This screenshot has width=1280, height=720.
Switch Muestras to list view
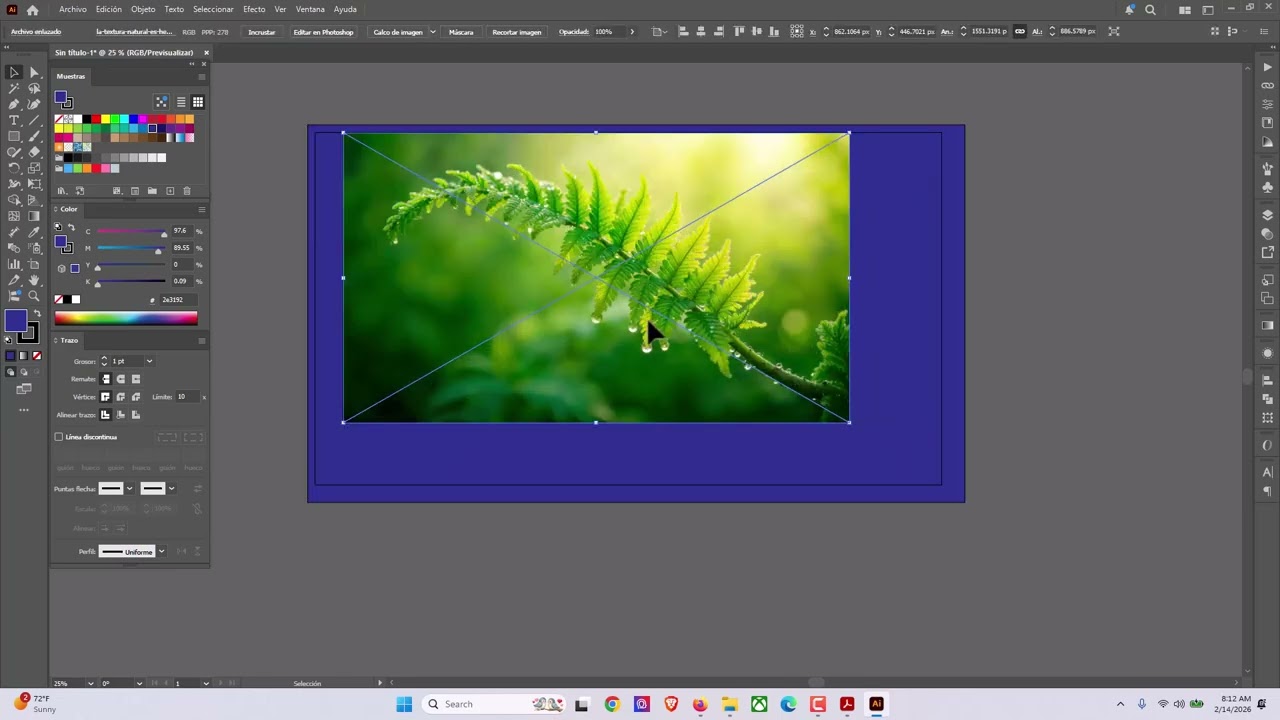(181, 102)
